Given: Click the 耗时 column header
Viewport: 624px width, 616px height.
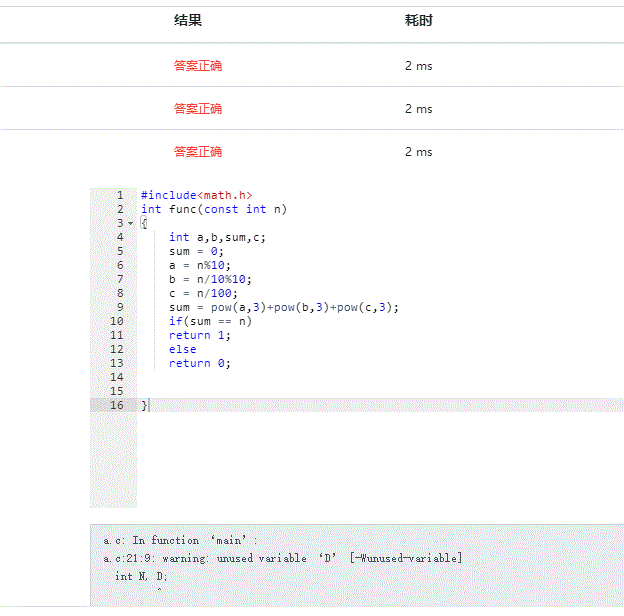Looking at the screenshot, I should point(418,20).
